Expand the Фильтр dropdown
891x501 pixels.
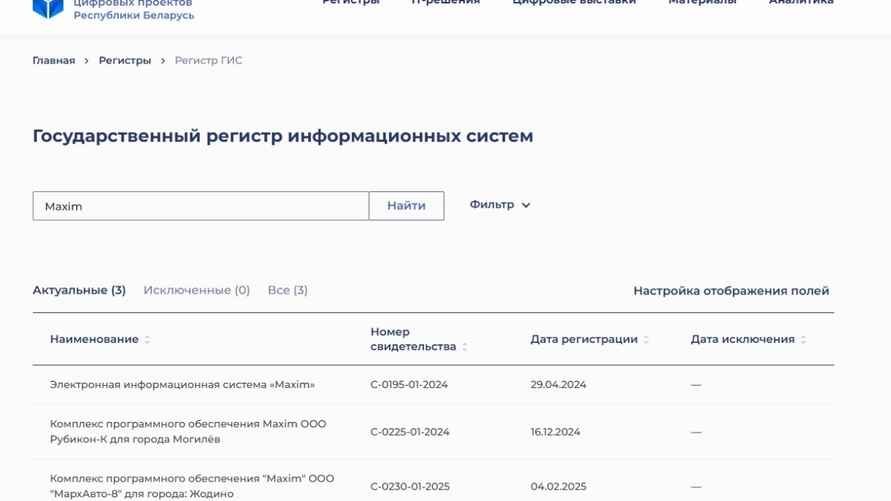(x=499, y=205)
